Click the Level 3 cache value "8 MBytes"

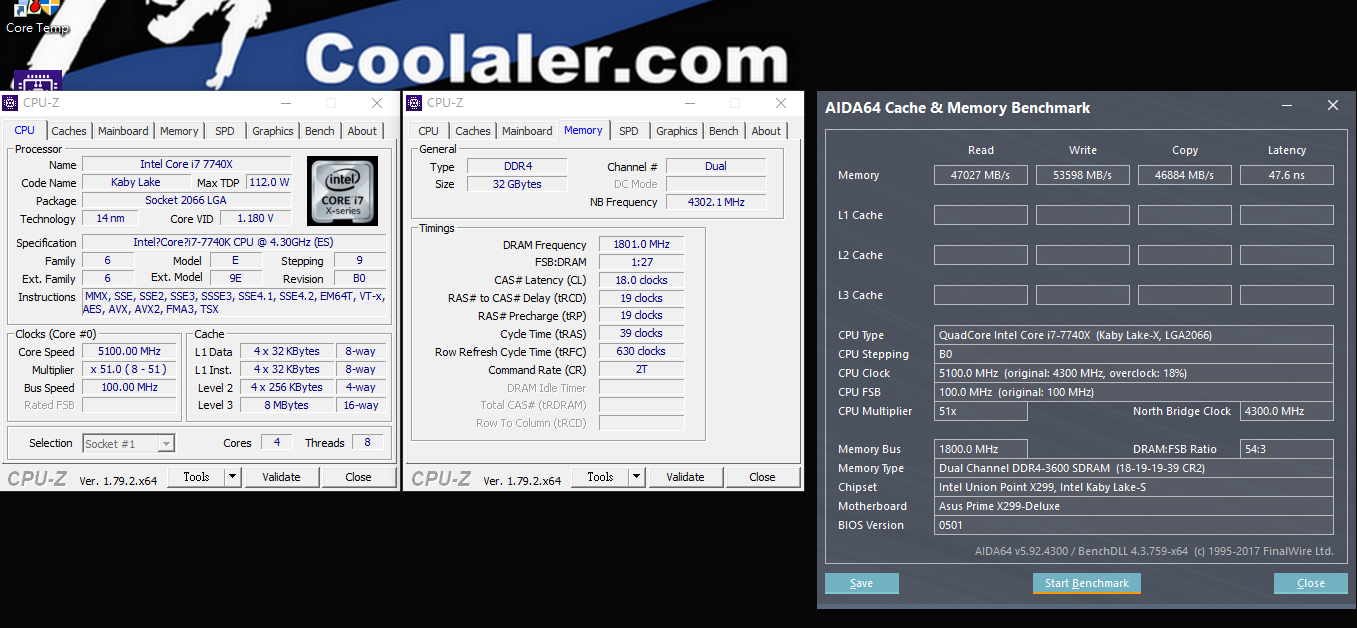coord(287,405)
